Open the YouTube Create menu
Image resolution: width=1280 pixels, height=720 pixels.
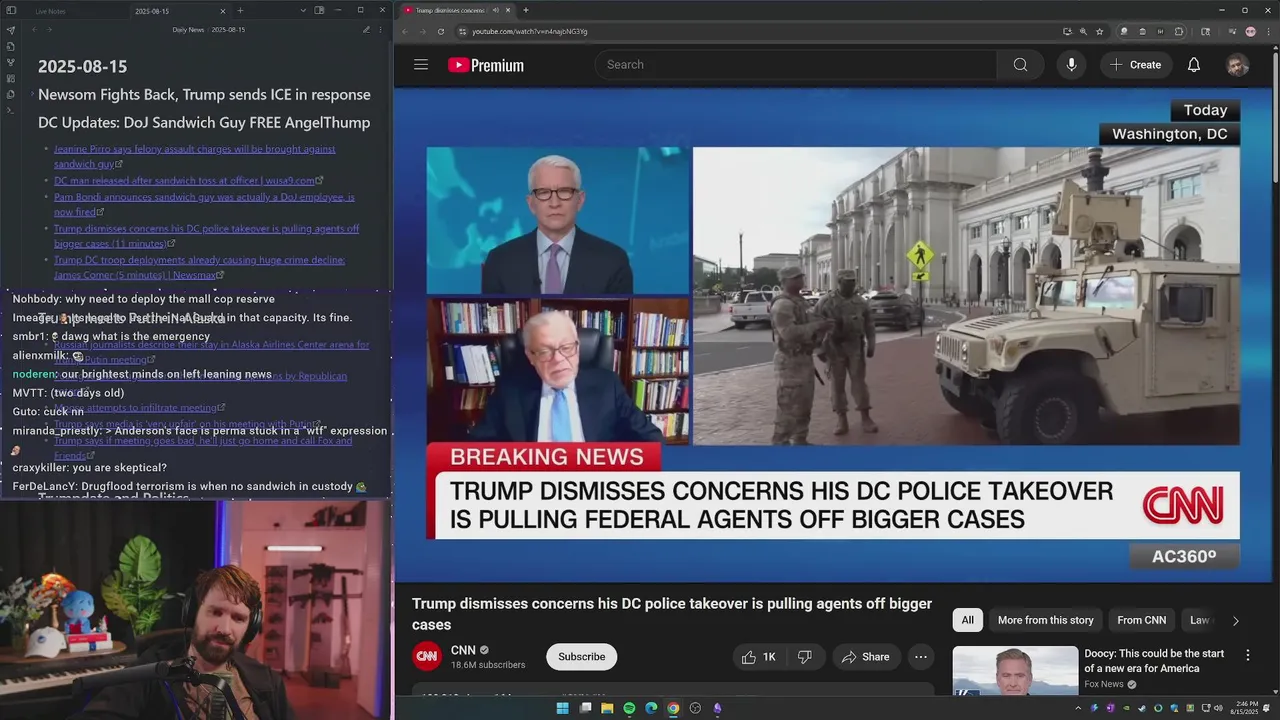pos(1135,65)
